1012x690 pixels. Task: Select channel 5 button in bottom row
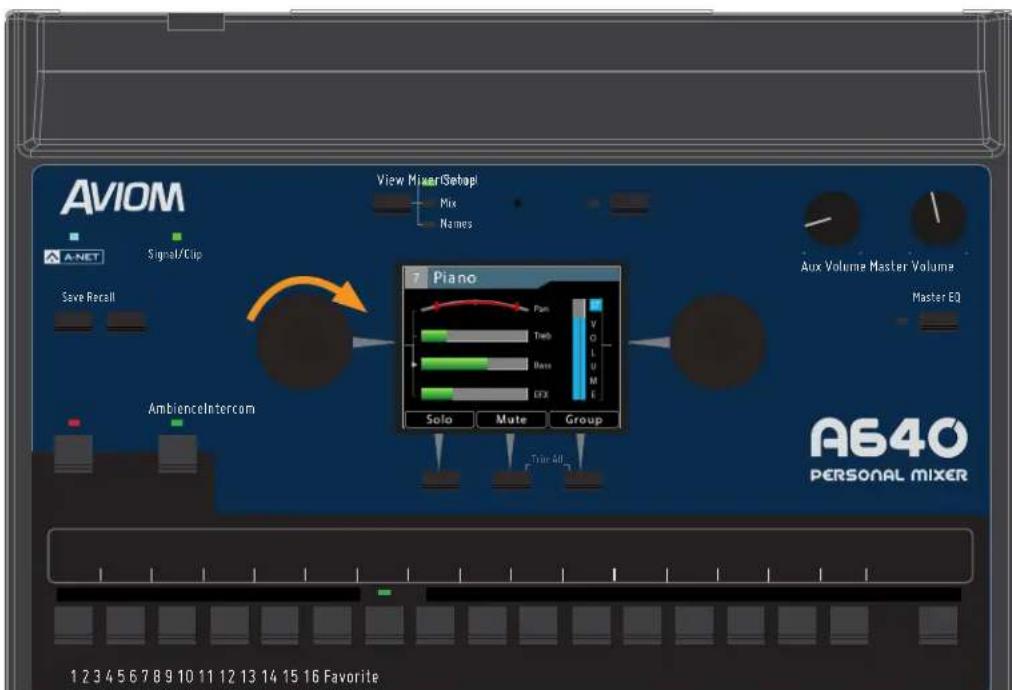pos(280,625)
